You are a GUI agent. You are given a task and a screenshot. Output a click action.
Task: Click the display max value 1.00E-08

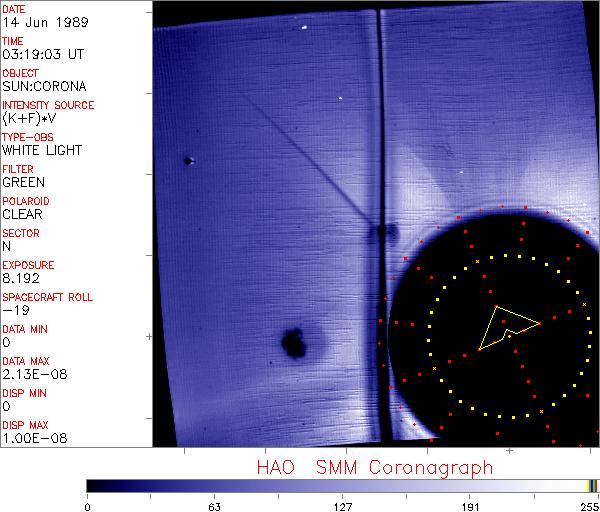click(x=30, y=438)
